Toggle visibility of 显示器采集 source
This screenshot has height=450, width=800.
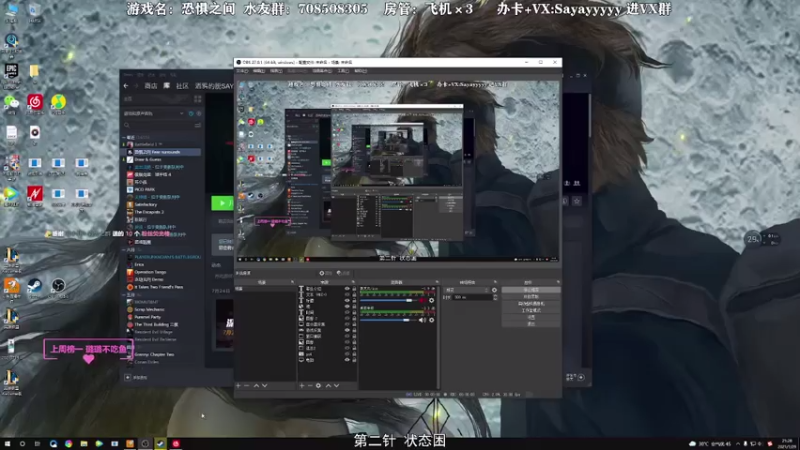click(347, 324)
